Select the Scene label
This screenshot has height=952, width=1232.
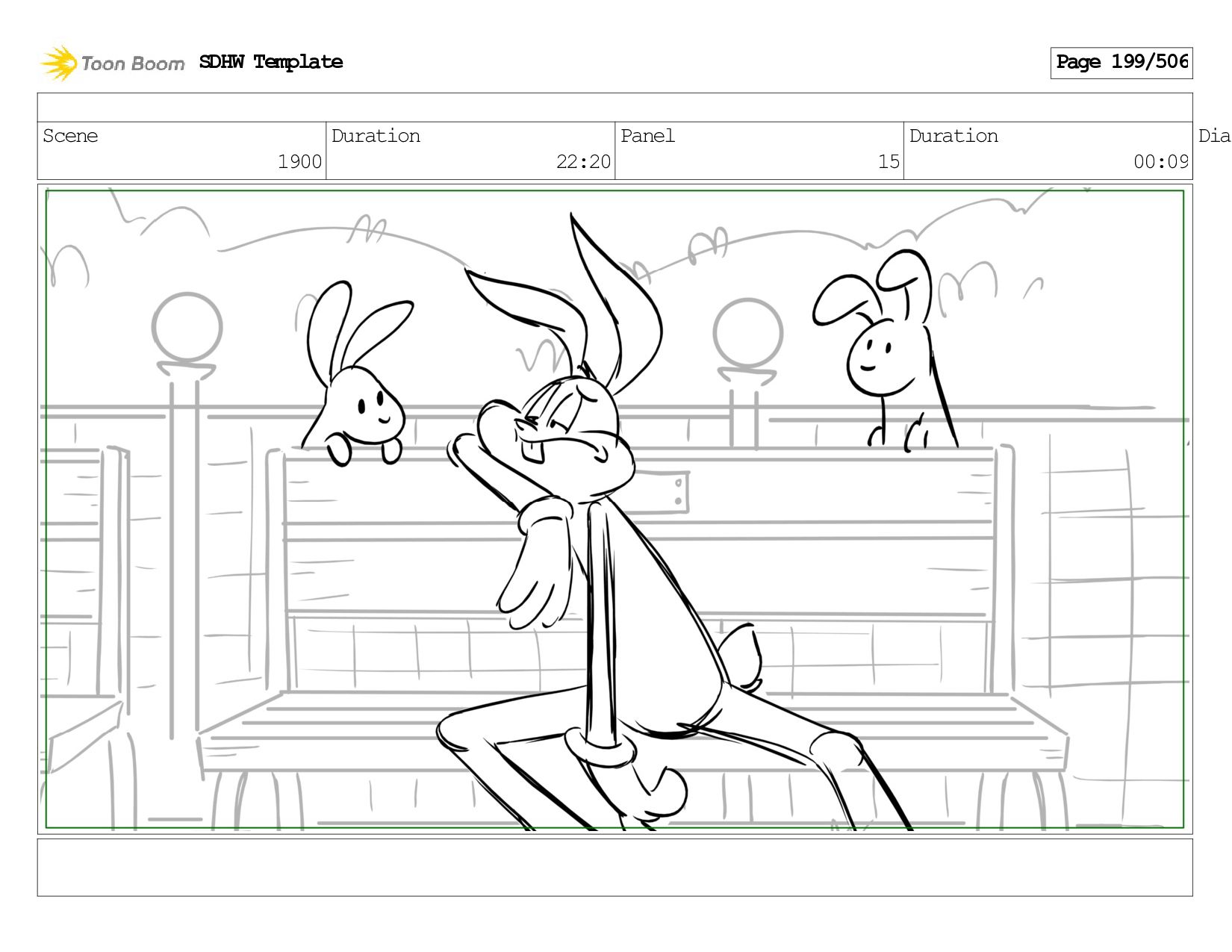click(x=70, y=136)
